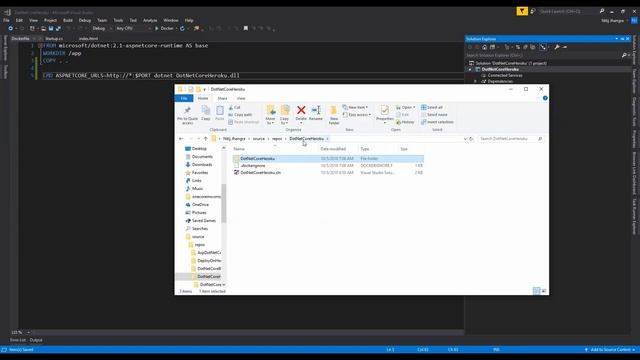Click the Error List tab at bottom
The width and height of the screenshot is (640, 360).
coord(18,340)
